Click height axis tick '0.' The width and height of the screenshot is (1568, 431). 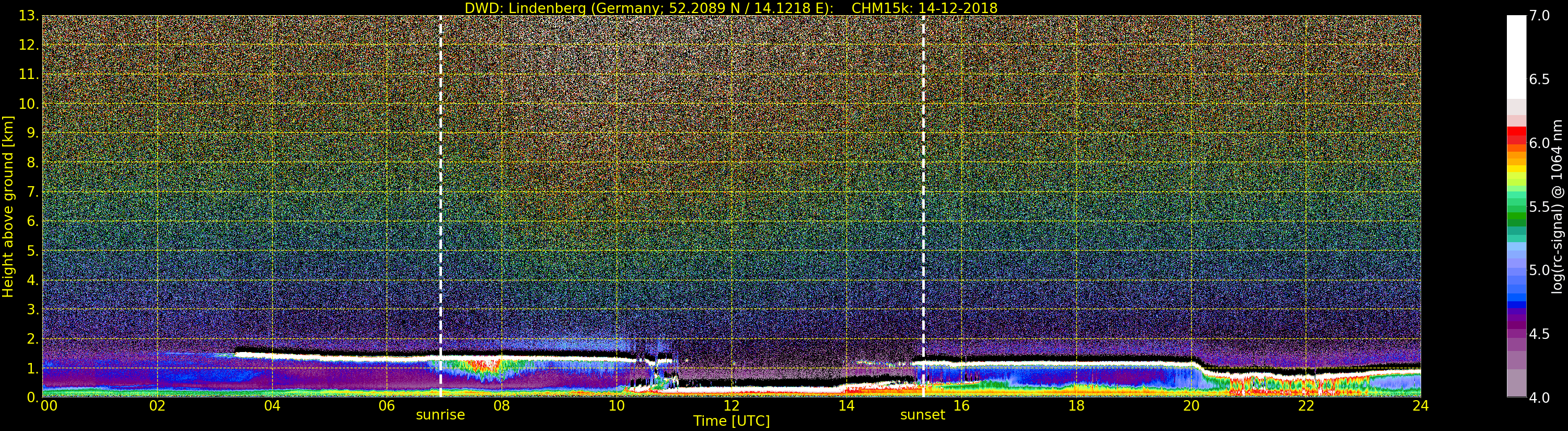(32, 397)
